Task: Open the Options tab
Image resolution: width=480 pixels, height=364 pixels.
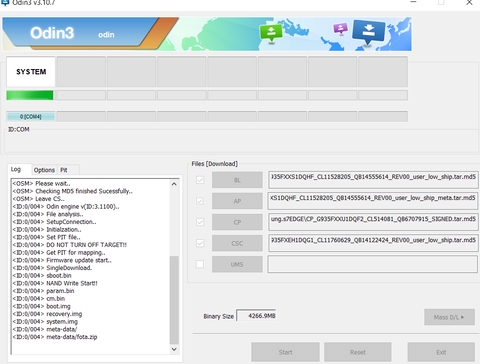Action: pyautogui.click(x=44, y=170)
